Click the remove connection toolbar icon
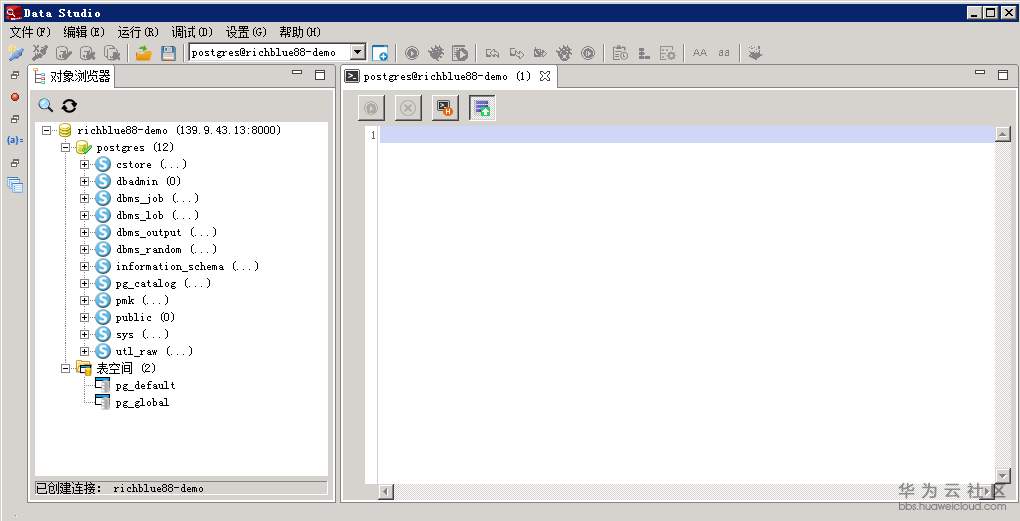 point(40,53)
